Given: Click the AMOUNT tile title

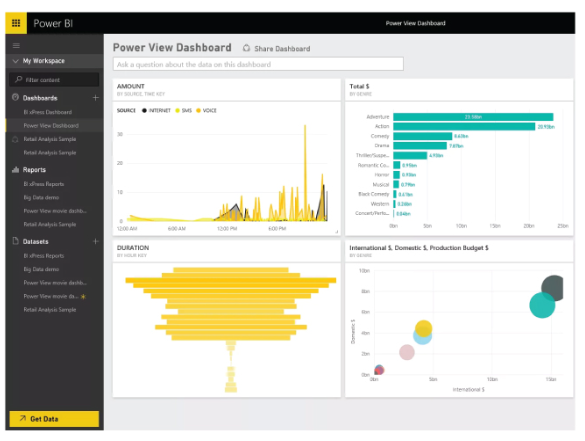Looking at the screenshot, I should (131, 86).
